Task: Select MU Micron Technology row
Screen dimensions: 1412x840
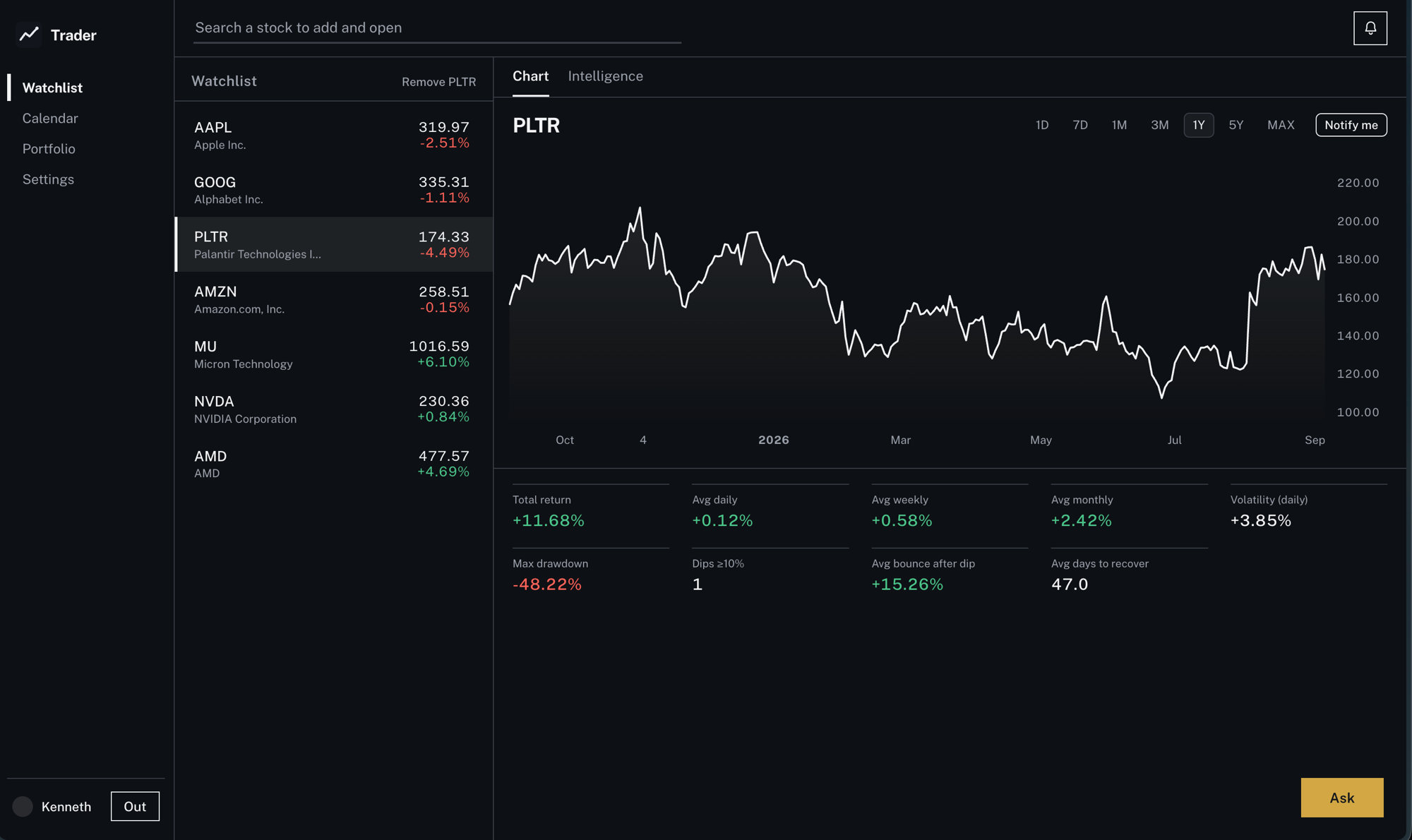Action: click(334, 354)
